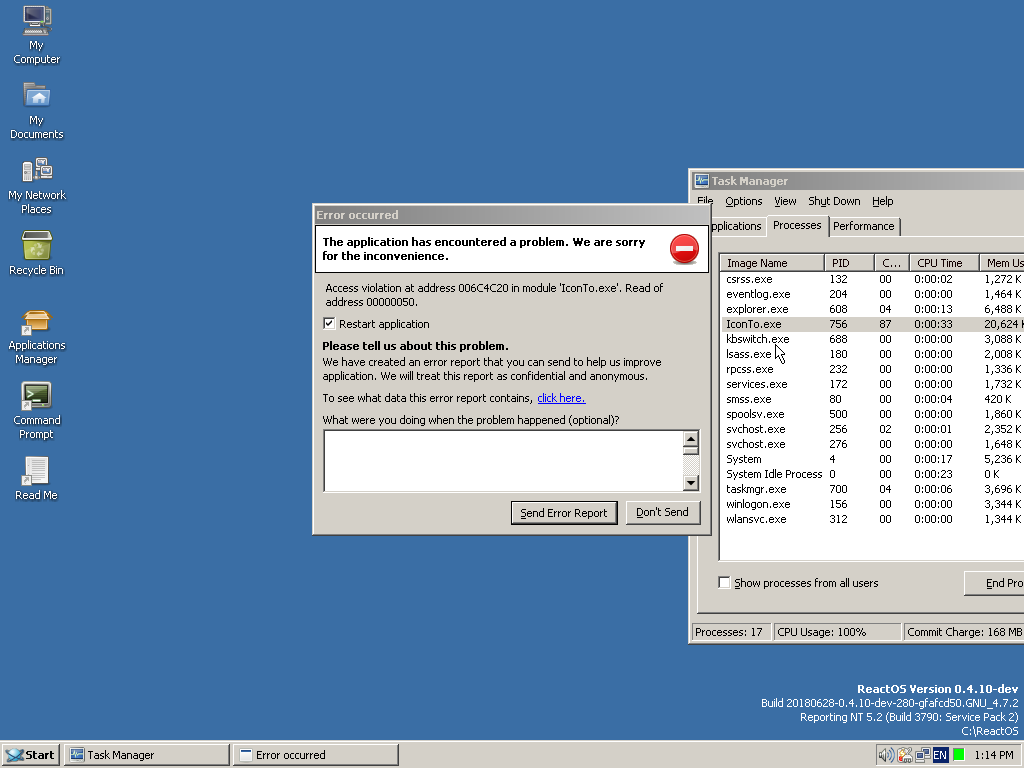
Task: Open the Help menu in Task Manager
Action: tap(882, 201)
